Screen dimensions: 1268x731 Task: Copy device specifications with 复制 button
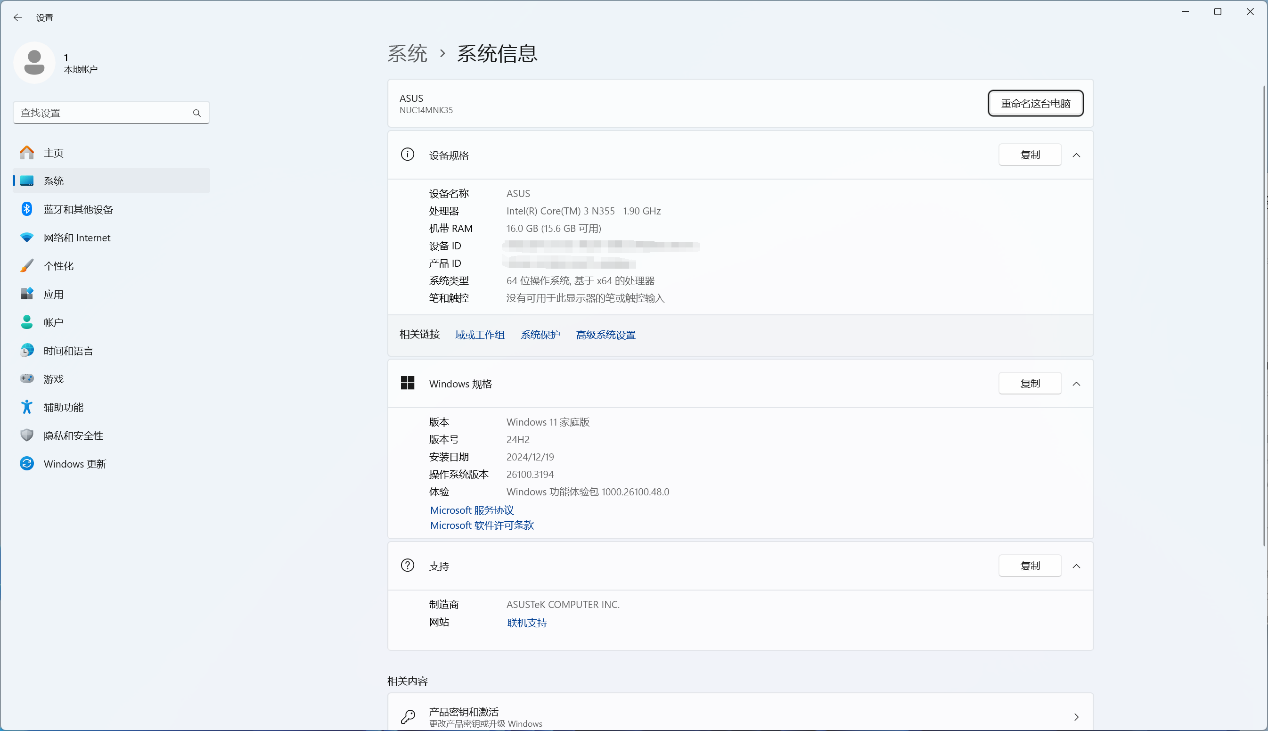1029,155
